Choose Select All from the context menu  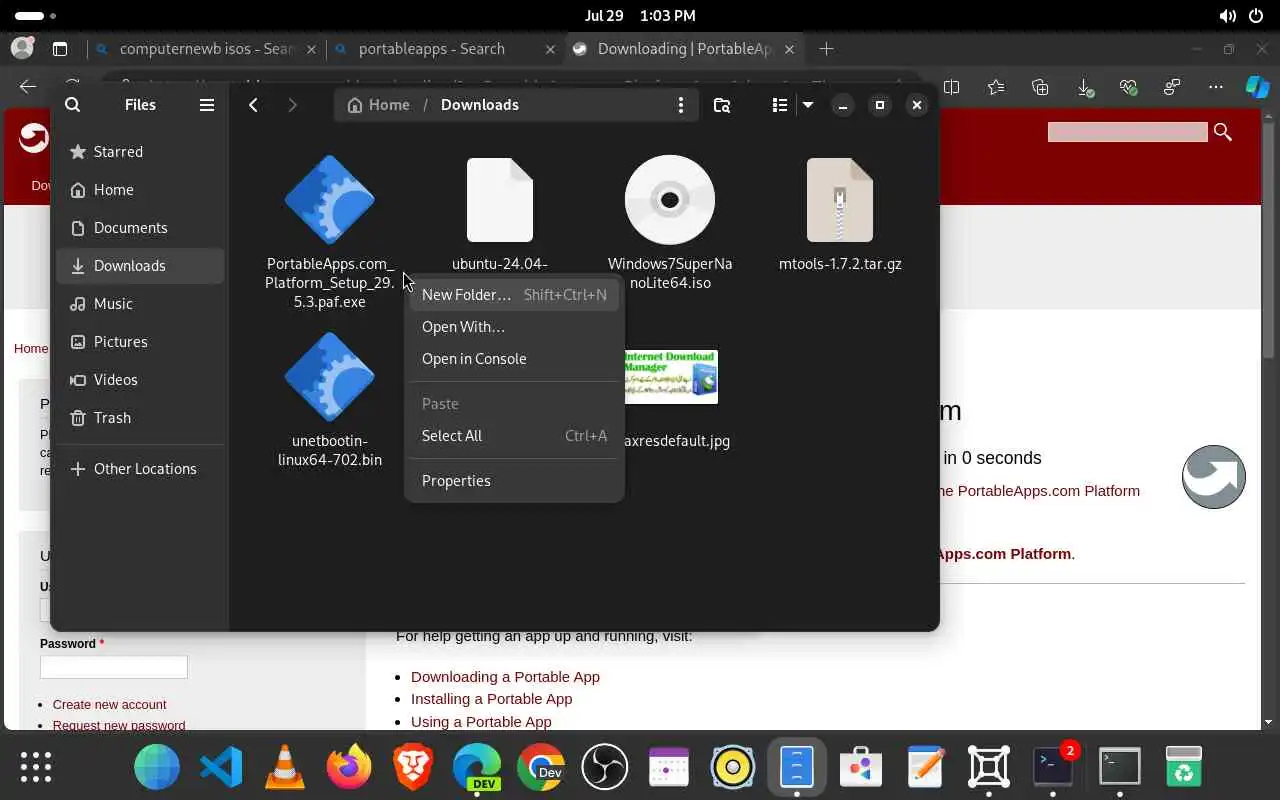coord(514,436)
